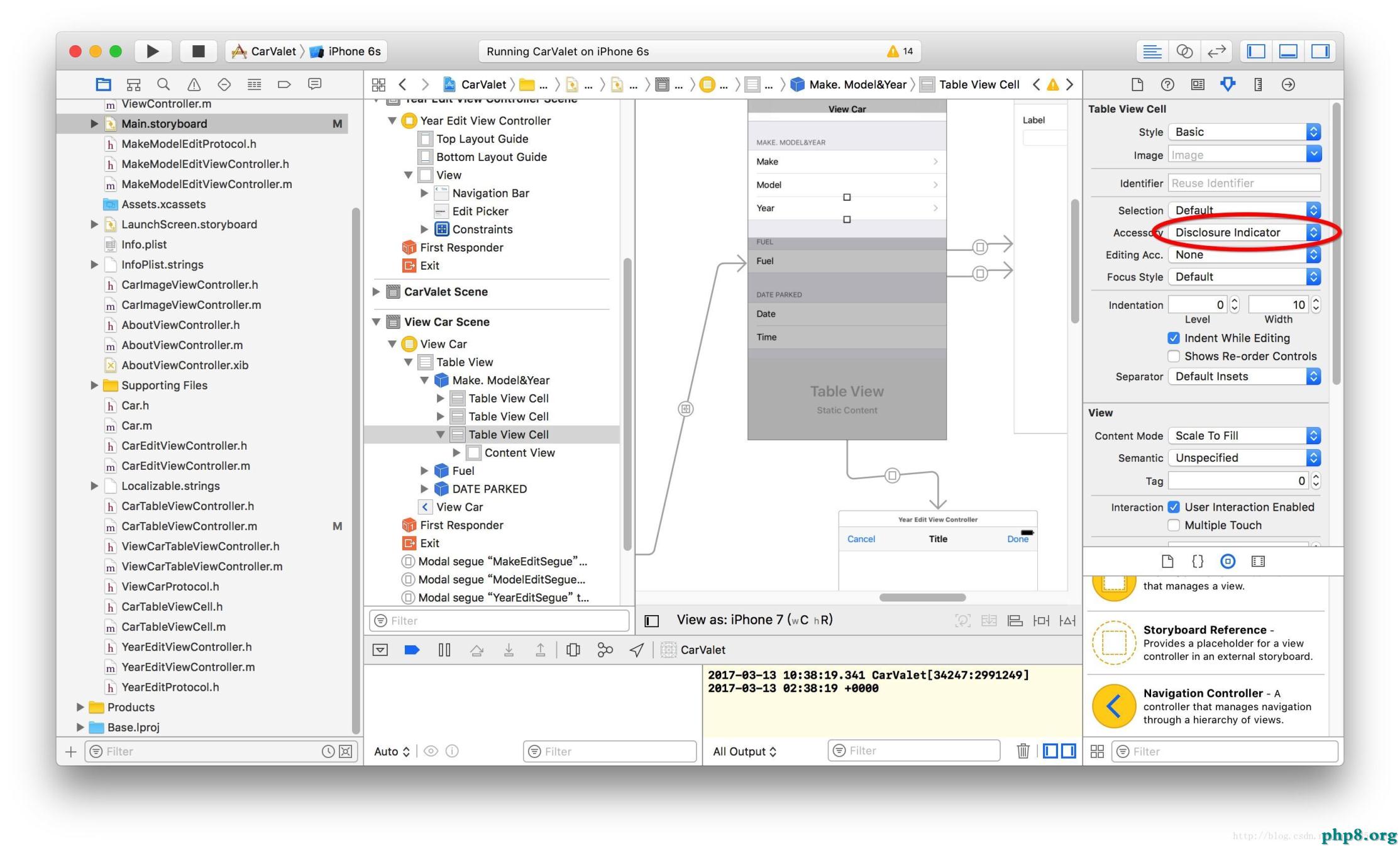The height and width of the screenshot is (846, 1400).
Task: Toggle Indent While Editing checkbox
Action: [x=1171, y=338]
